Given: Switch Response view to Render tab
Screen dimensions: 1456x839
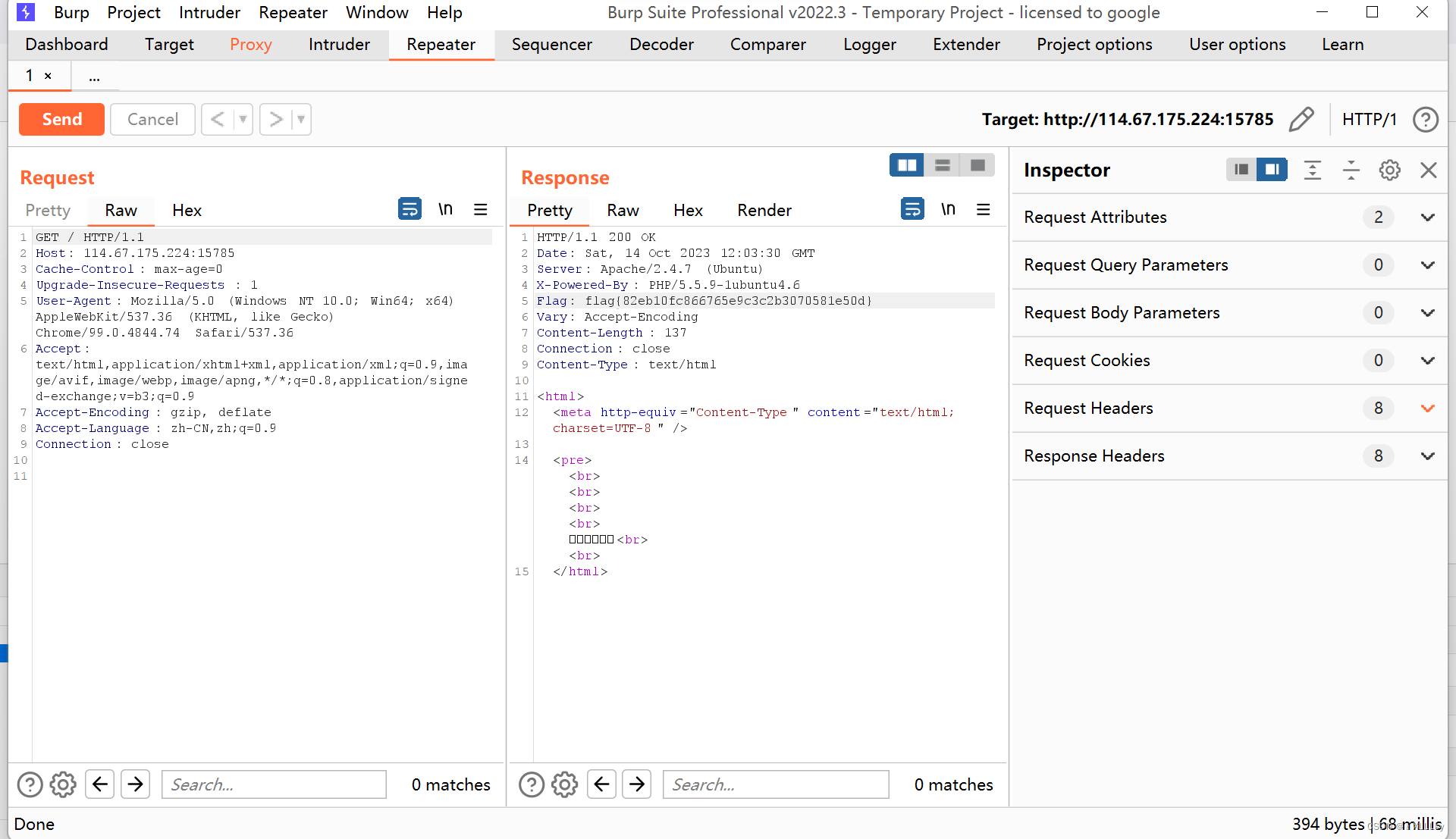Looking at the screenshot, I should point(764,210).
